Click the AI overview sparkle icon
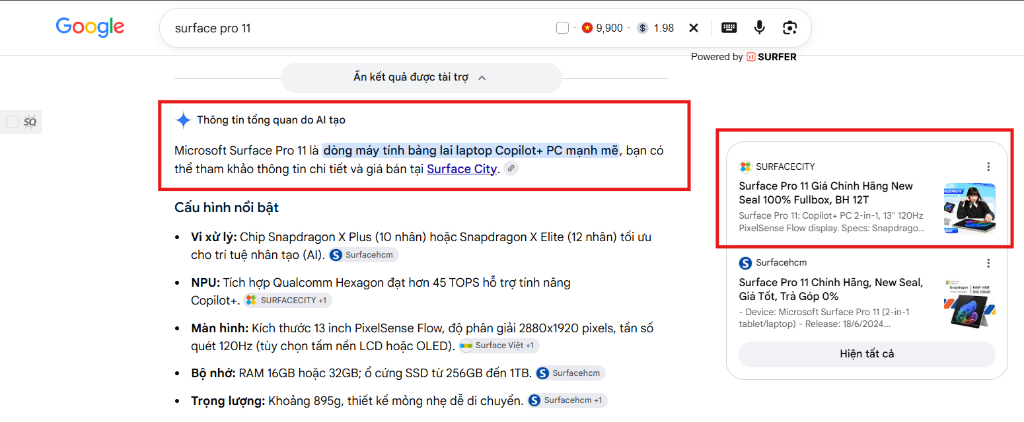The height and width of the screenshot is (422, 1024). click(183, 120)
